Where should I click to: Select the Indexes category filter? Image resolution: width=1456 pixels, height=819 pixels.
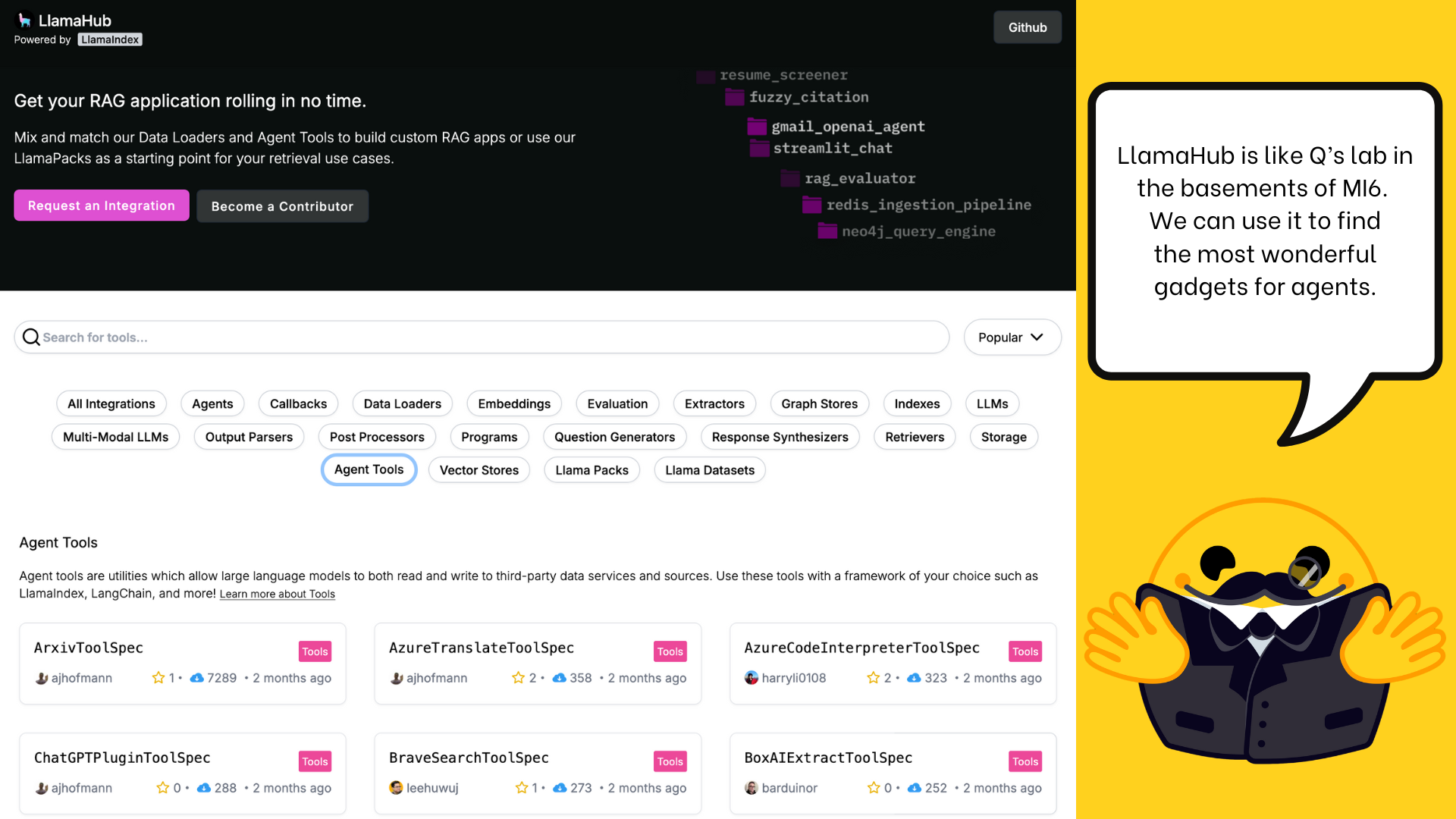click(x=917, y=403)
